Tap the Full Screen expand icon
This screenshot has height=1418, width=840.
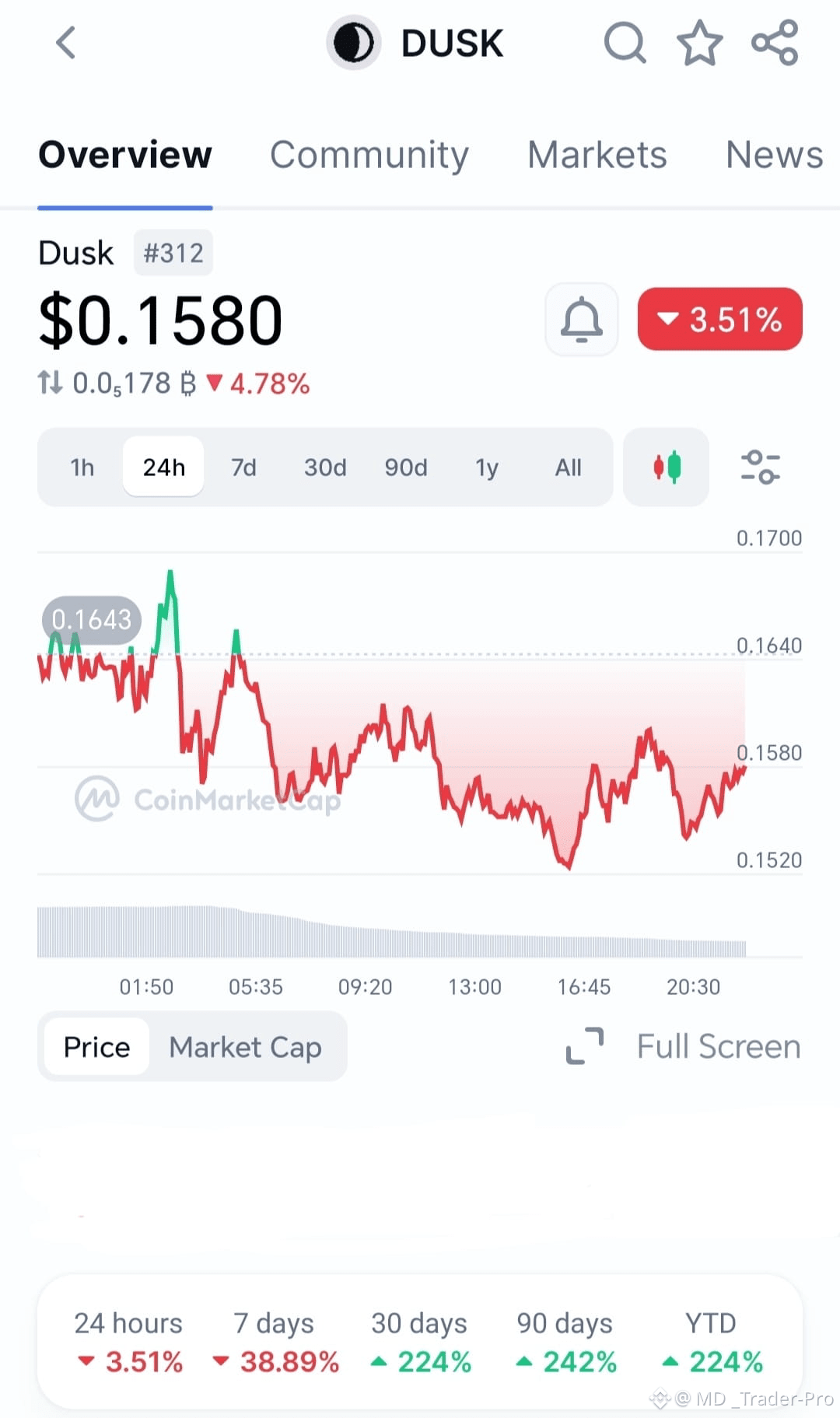point(585,1046)
